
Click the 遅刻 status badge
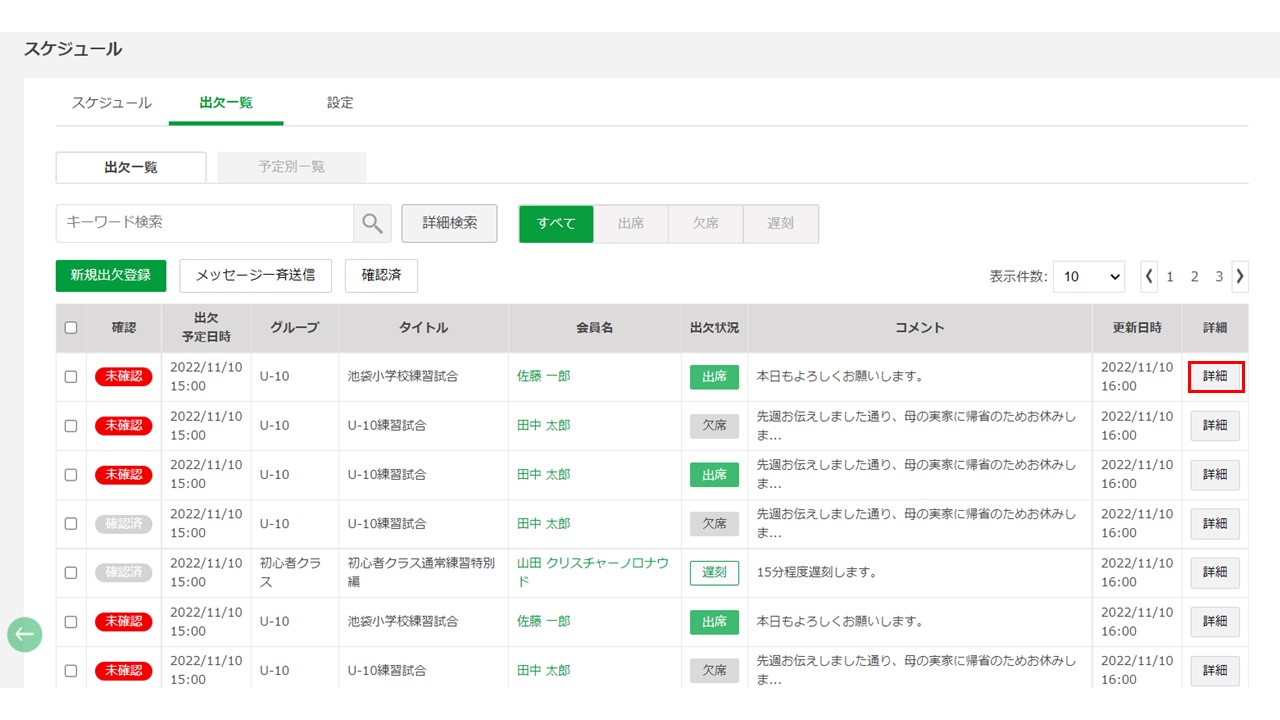(714, 573)
